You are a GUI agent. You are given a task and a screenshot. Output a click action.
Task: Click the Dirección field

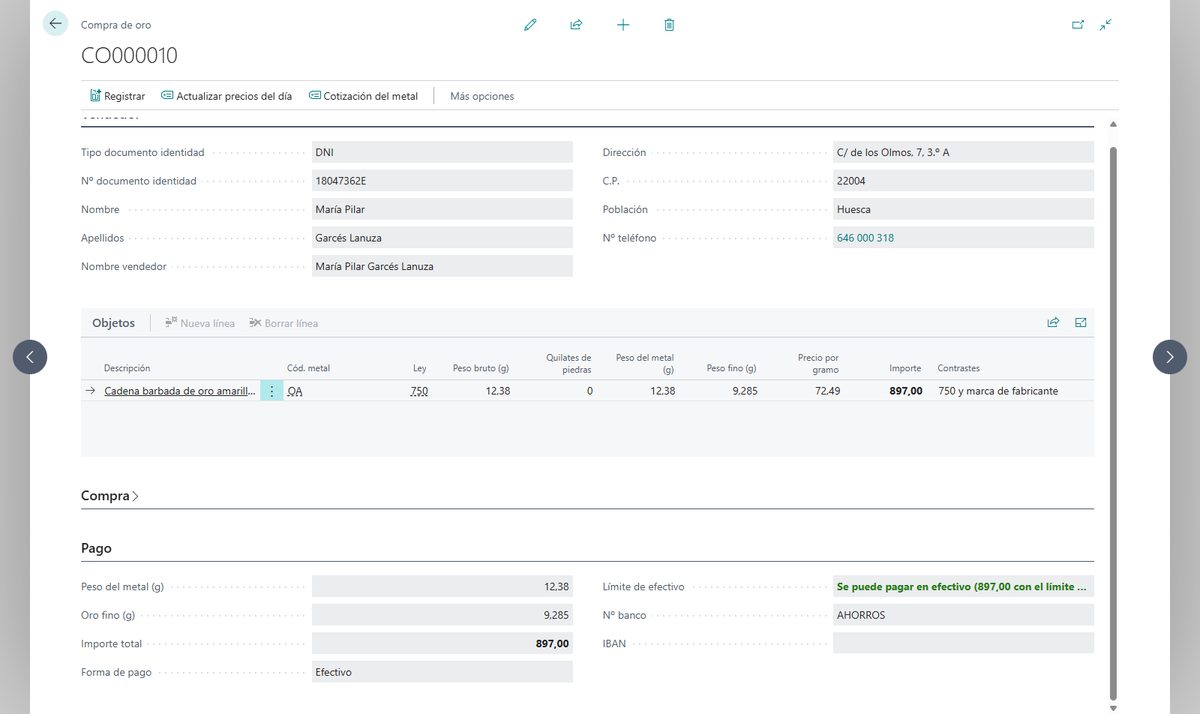coord(963,152)
